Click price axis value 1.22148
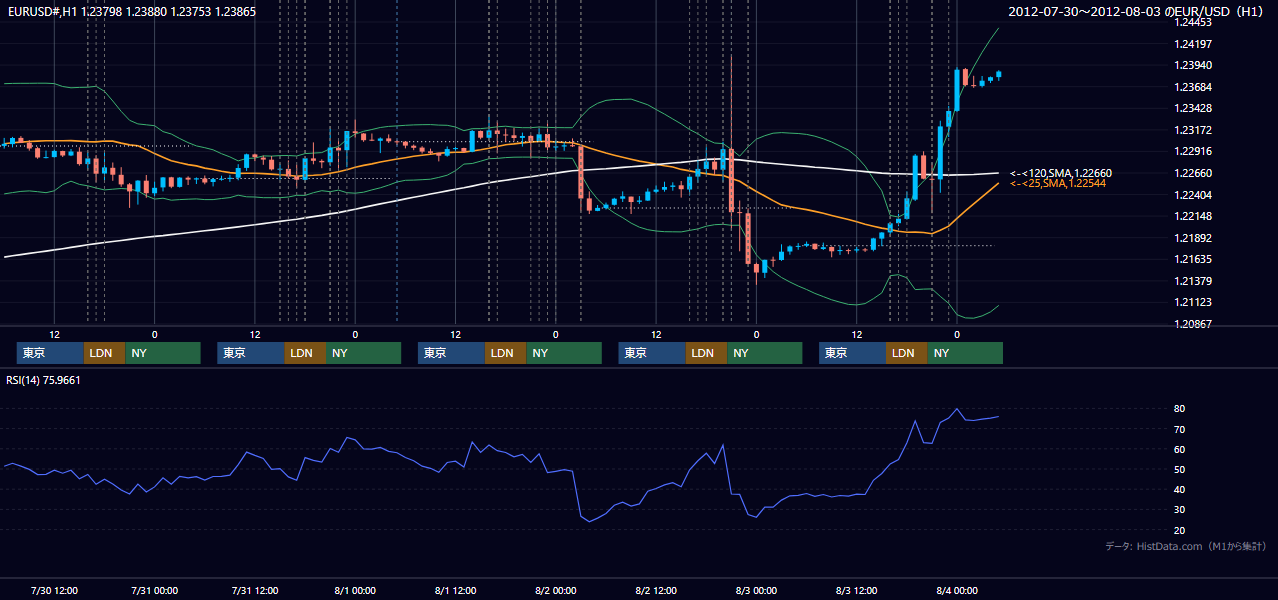Screen dimensions: 1278x600 tap(1193, 216)
